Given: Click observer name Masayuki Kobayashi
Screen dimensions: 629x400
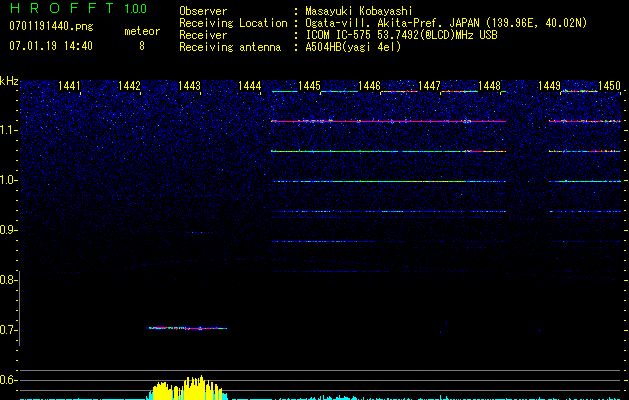Looking at the screenshot, I should click(x=359, y=11).
